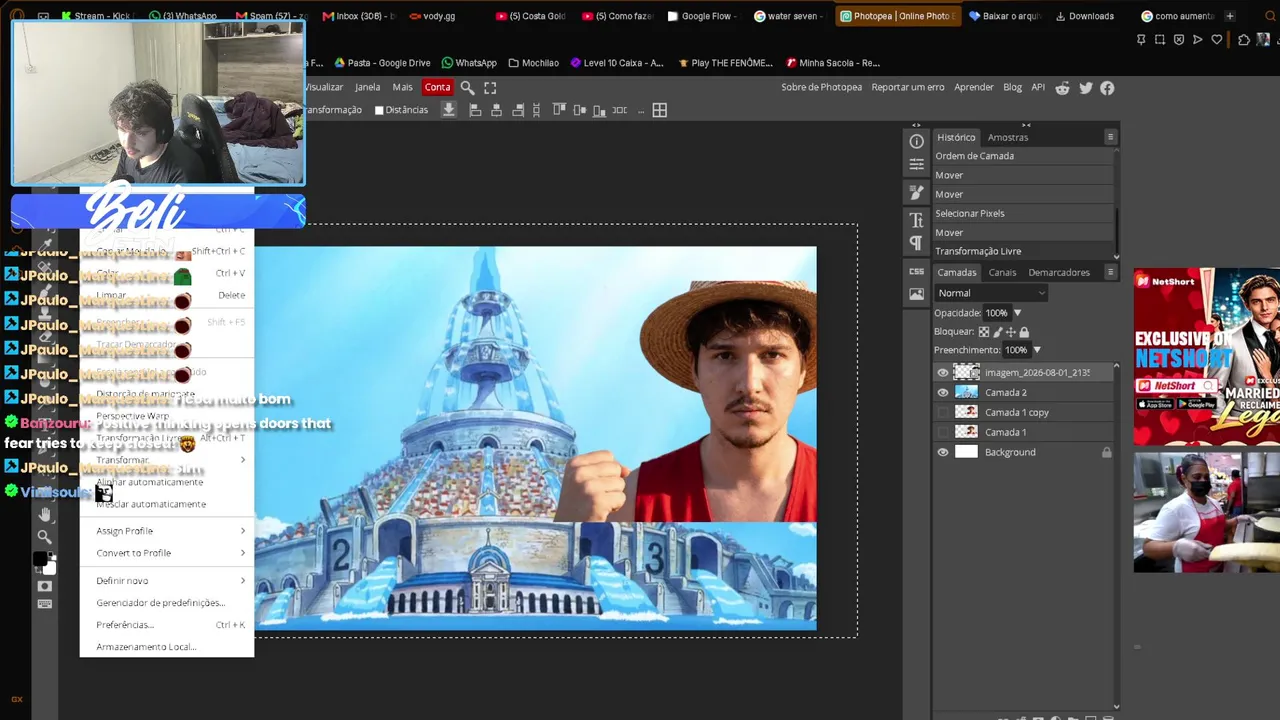The height and width of the screenshot is (720, 1280).
Task: Switch to the Amostras tab
Action: pyautogui.click(x=1007, y=137)
